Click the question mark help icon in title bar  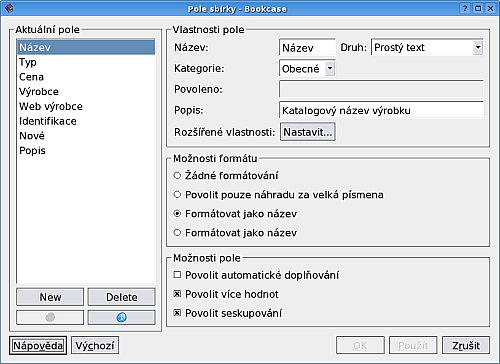click(465, 8)
